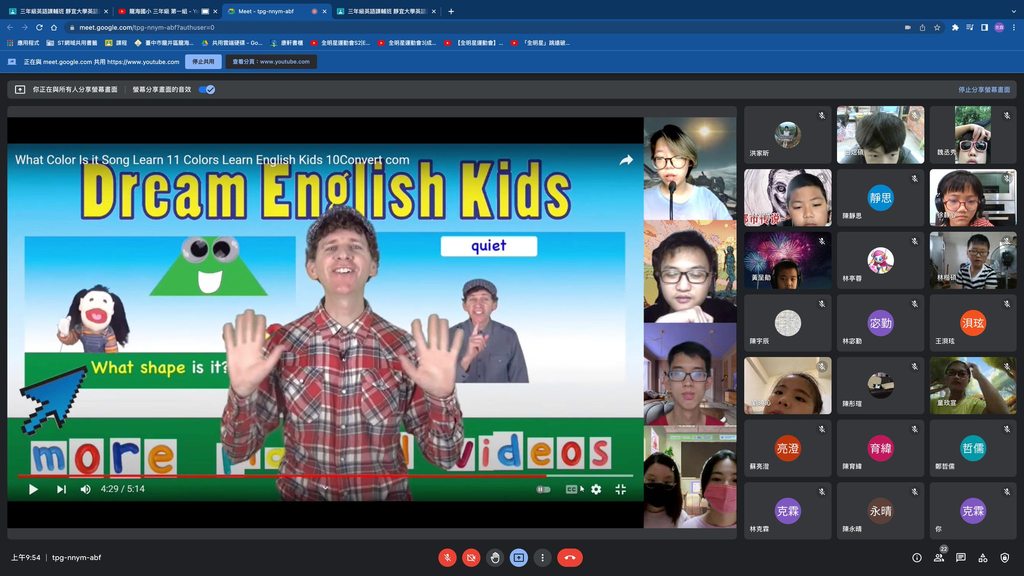Turn on the camera in Meet
Image resolution: width=1024 pixels, height=576 pixels.
[x=471, y=558]
